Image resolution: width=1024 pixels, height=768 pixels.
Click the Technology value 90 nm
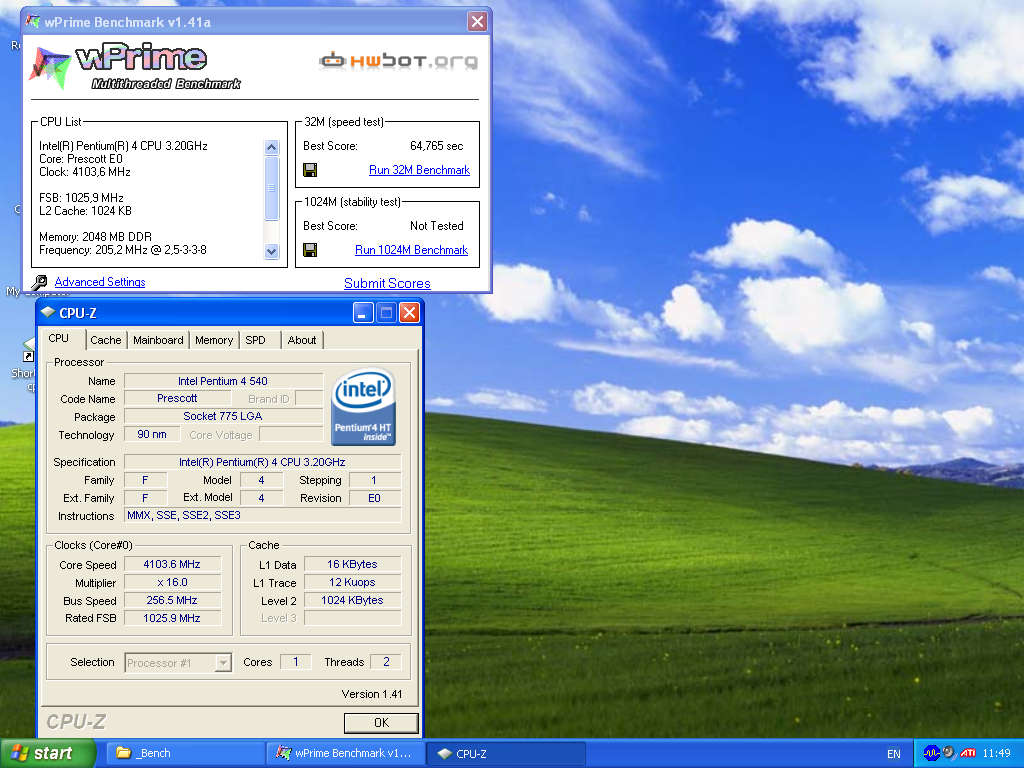(152, 434)
